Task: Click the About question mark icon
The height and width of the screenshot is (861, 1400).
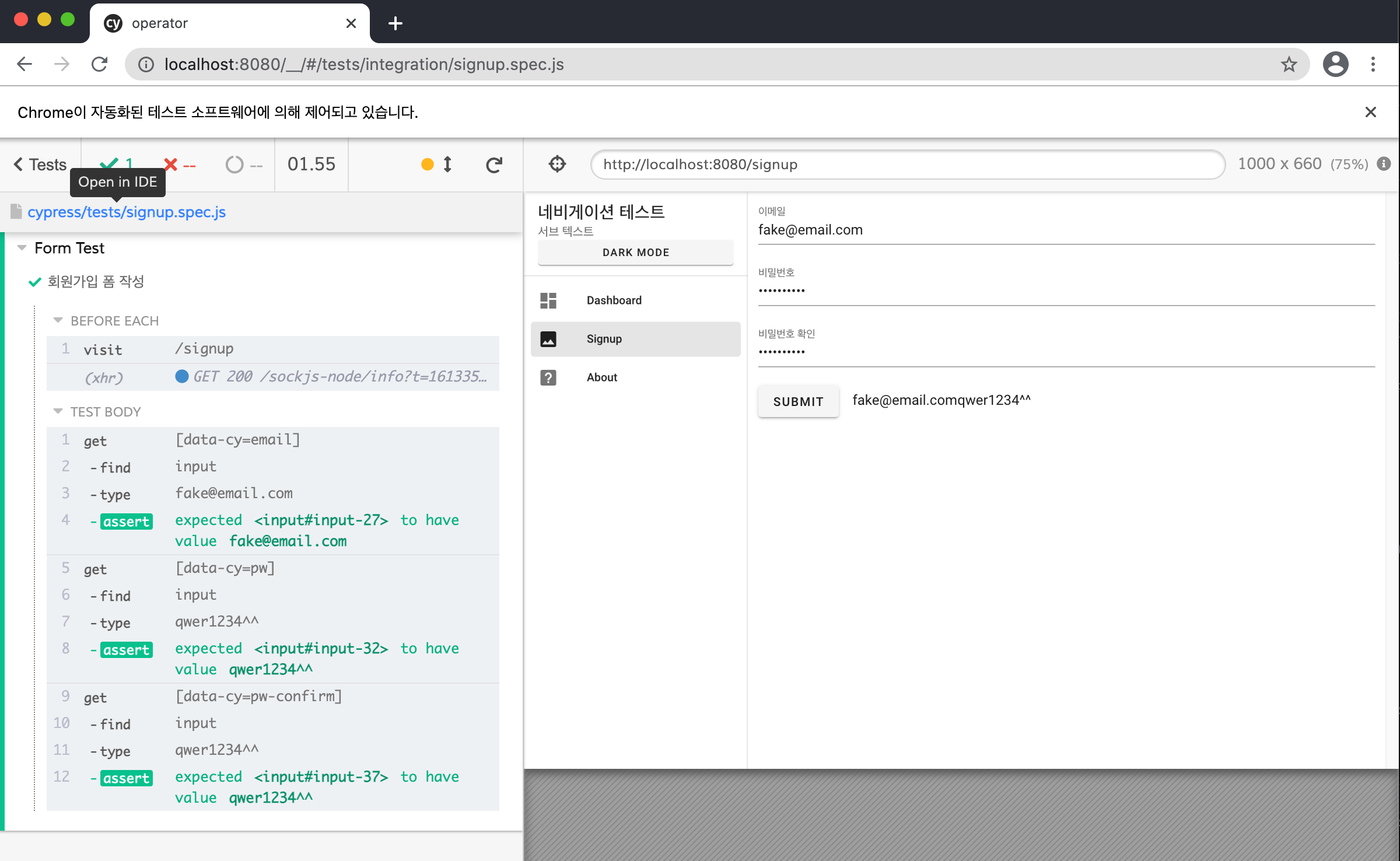Action: click(548, 377)
